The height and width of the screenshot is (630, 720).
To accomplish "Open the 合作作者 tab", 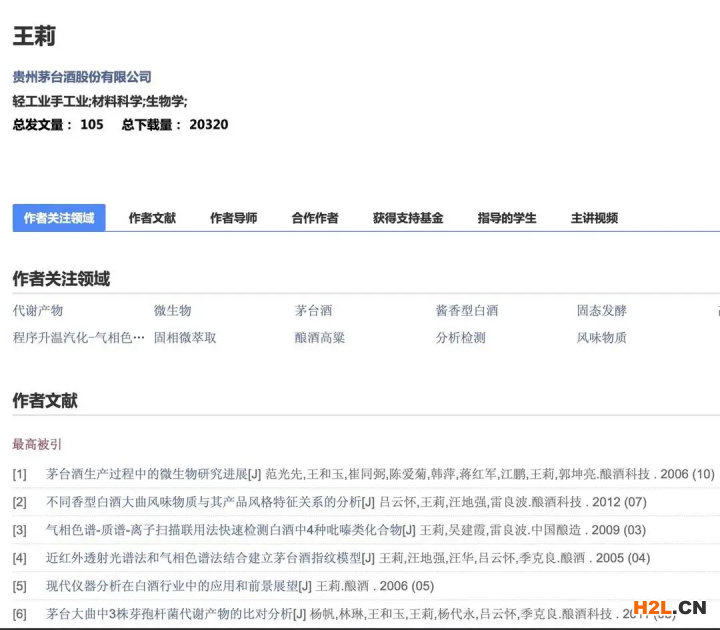I will pyautogui.click(x=315, y=218).
